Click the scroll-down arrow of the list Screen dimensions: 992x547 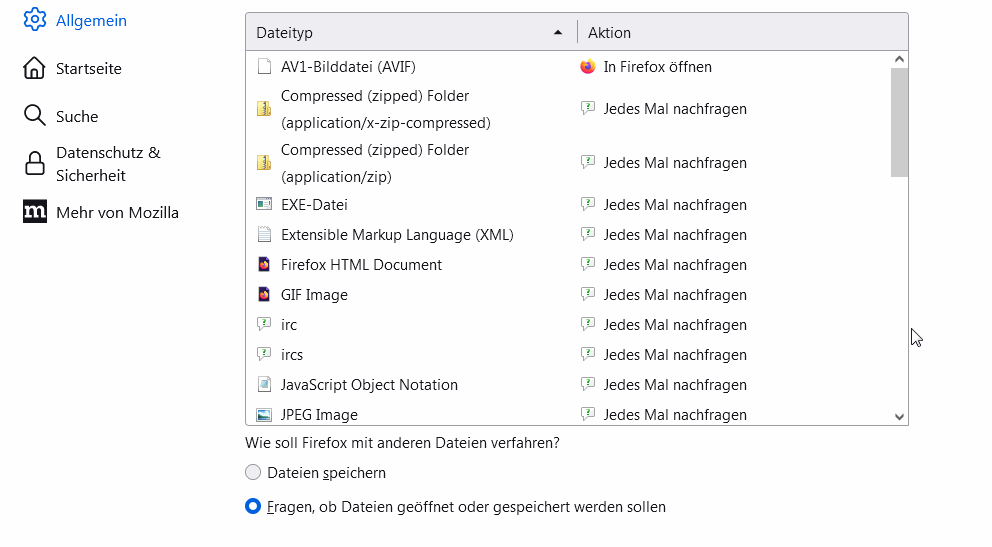coord(899,417)
